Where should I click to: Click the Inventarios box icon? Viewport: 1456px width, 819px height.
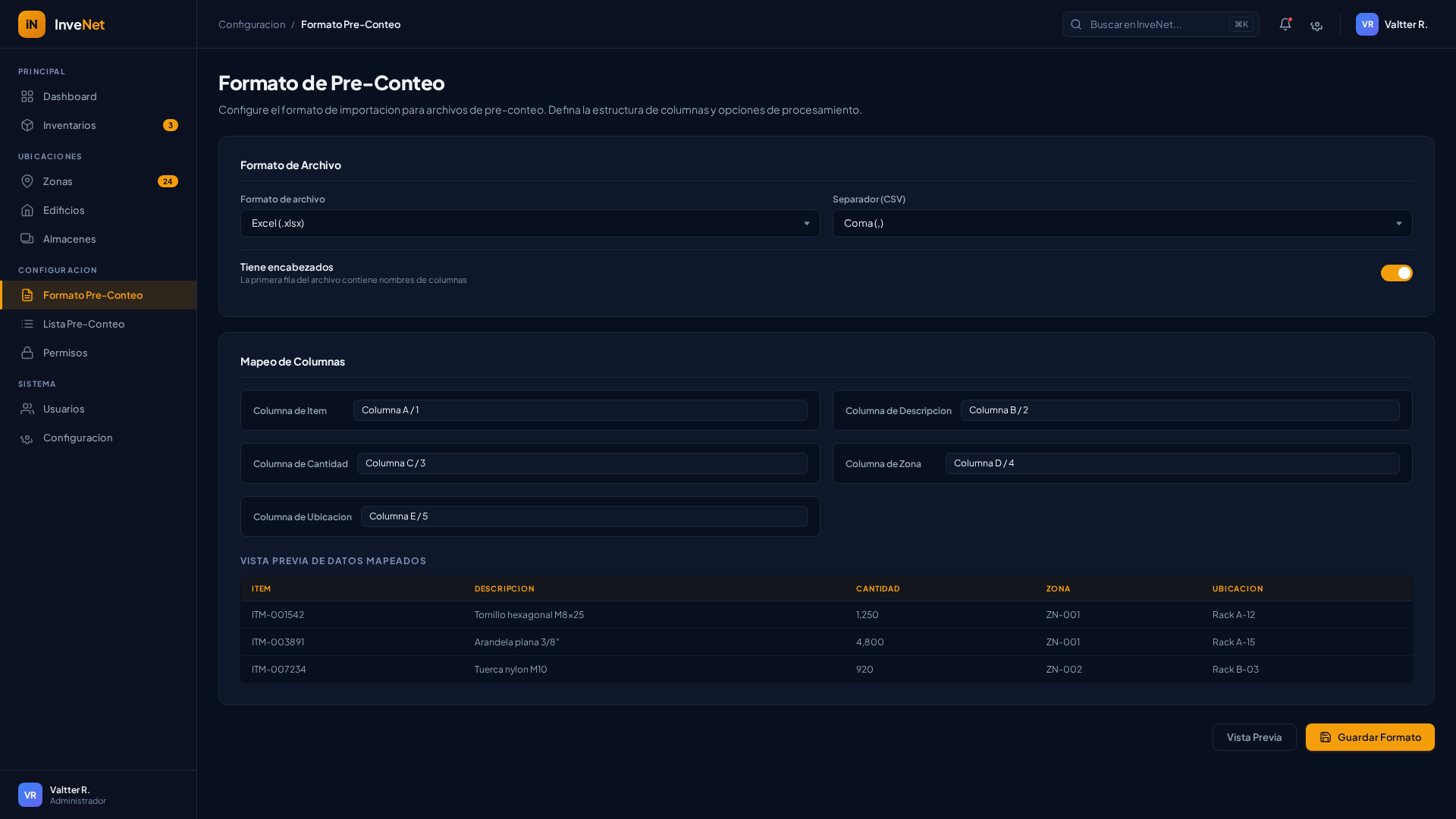coord(27,125)
